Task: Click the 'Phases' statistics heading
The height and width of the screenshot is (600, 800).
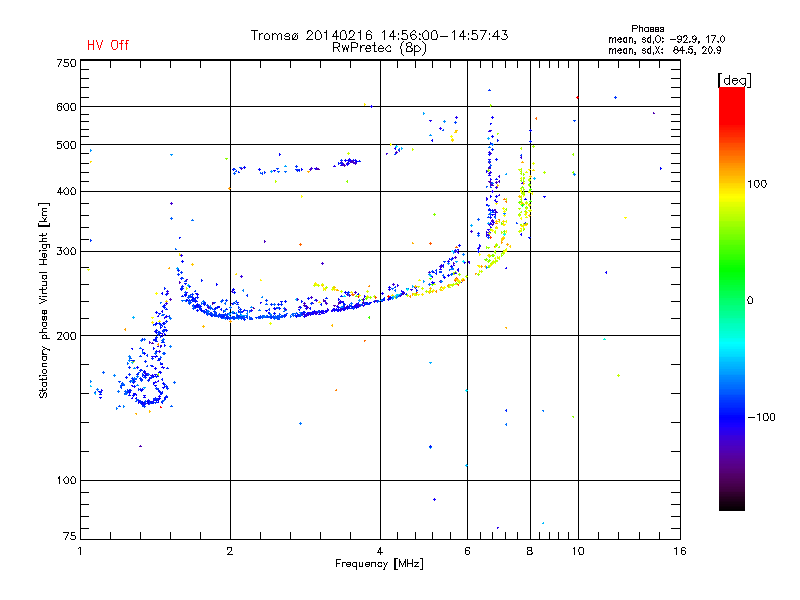Action: (647, 29)
